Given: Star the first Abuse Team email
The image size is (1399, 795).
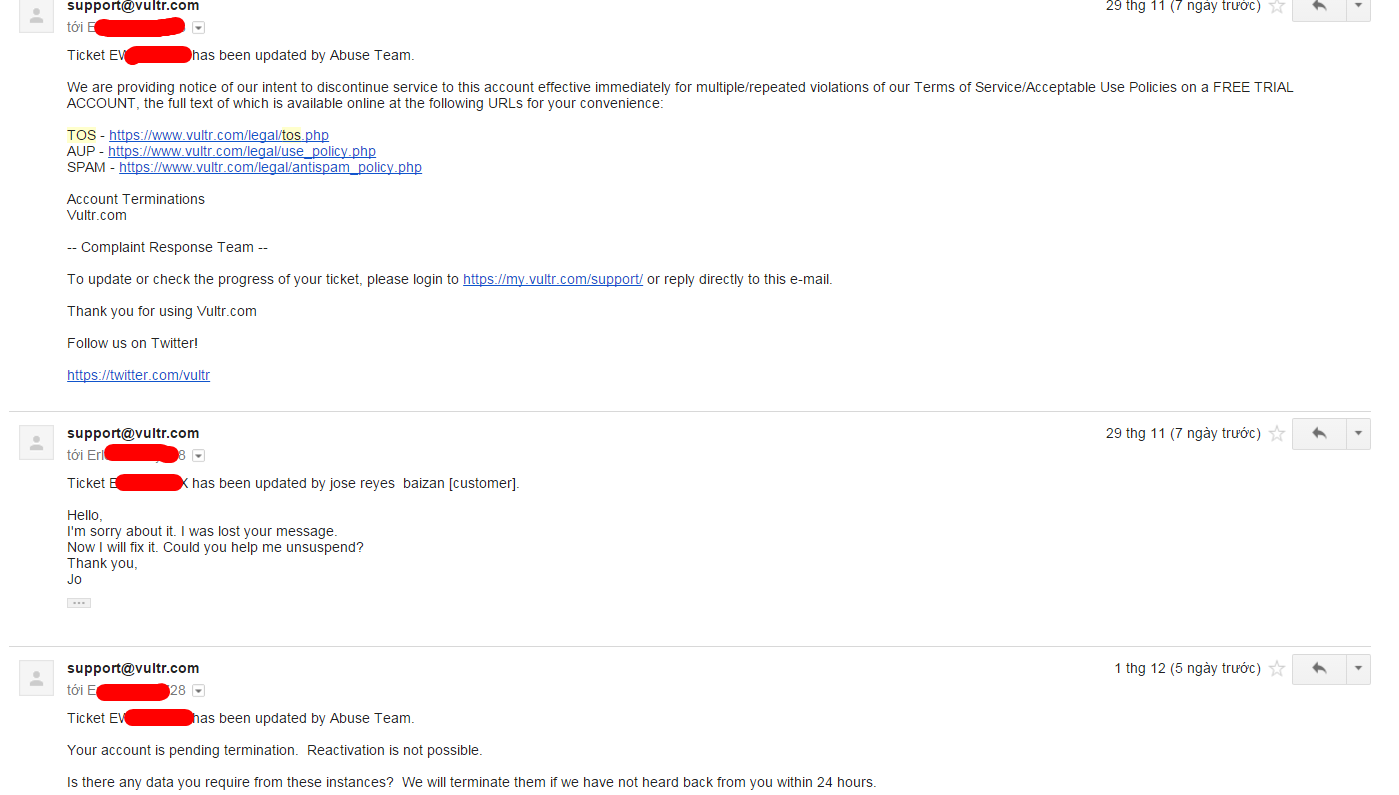Looking at the screenshot, I should pyautogui.click(x=1277, y=6).
